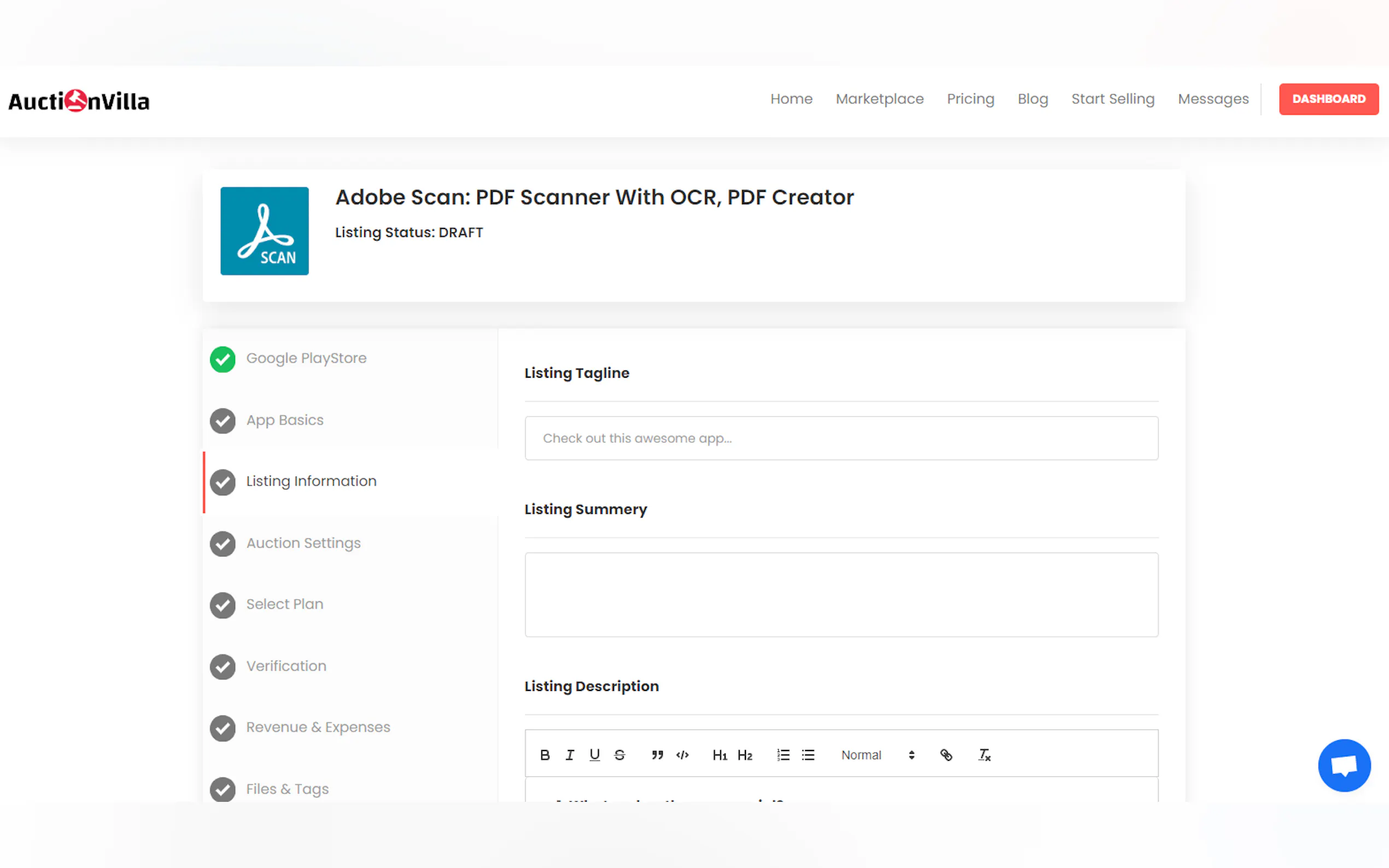
Task: Apply italic formatting in the editor
Action: (570, 755)
